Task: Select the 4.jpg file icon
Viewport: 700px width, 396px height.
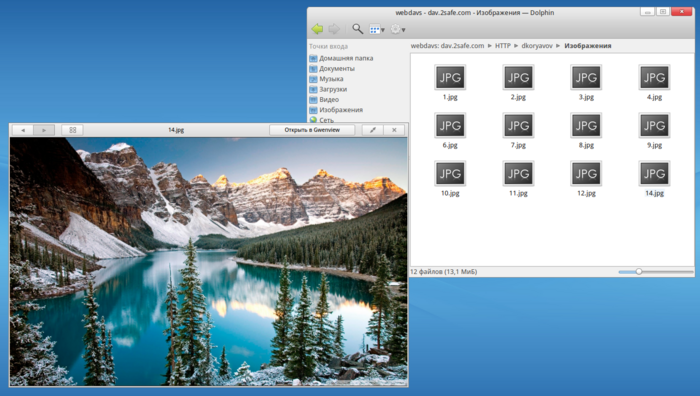Action: tap(654, 78)
